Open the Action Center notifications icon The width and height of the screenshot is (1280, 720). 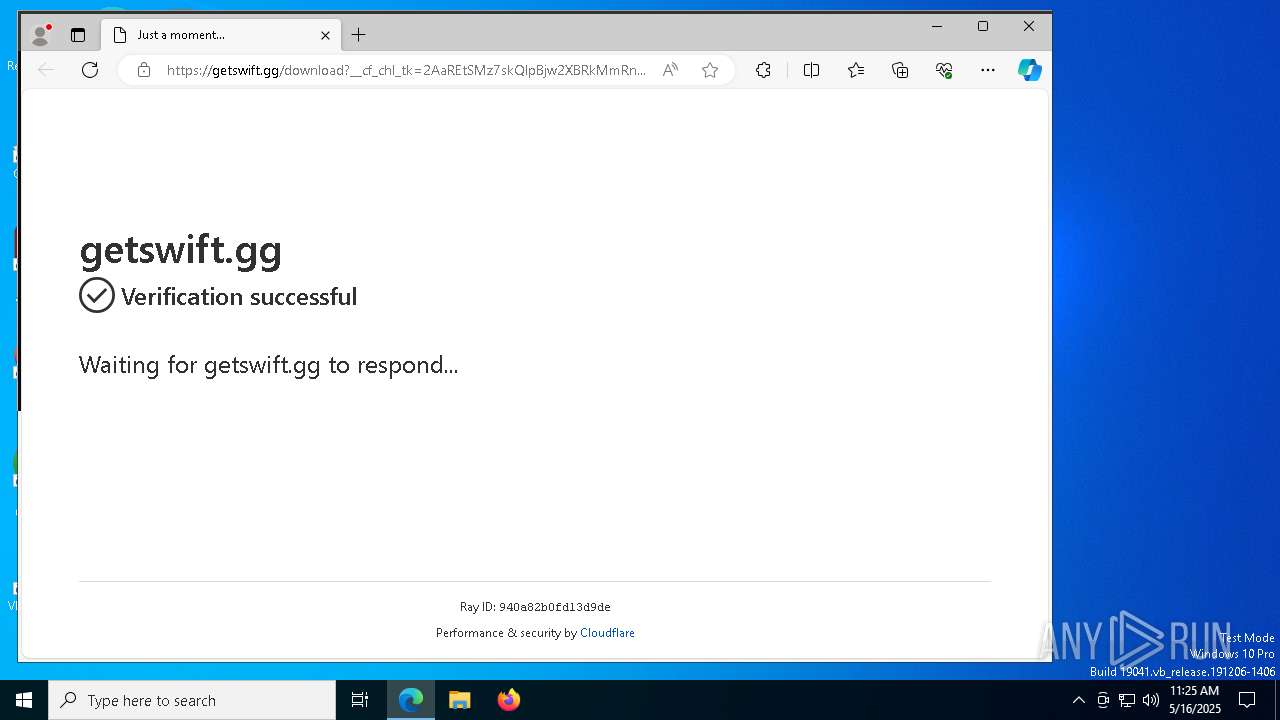[1247, 700]
